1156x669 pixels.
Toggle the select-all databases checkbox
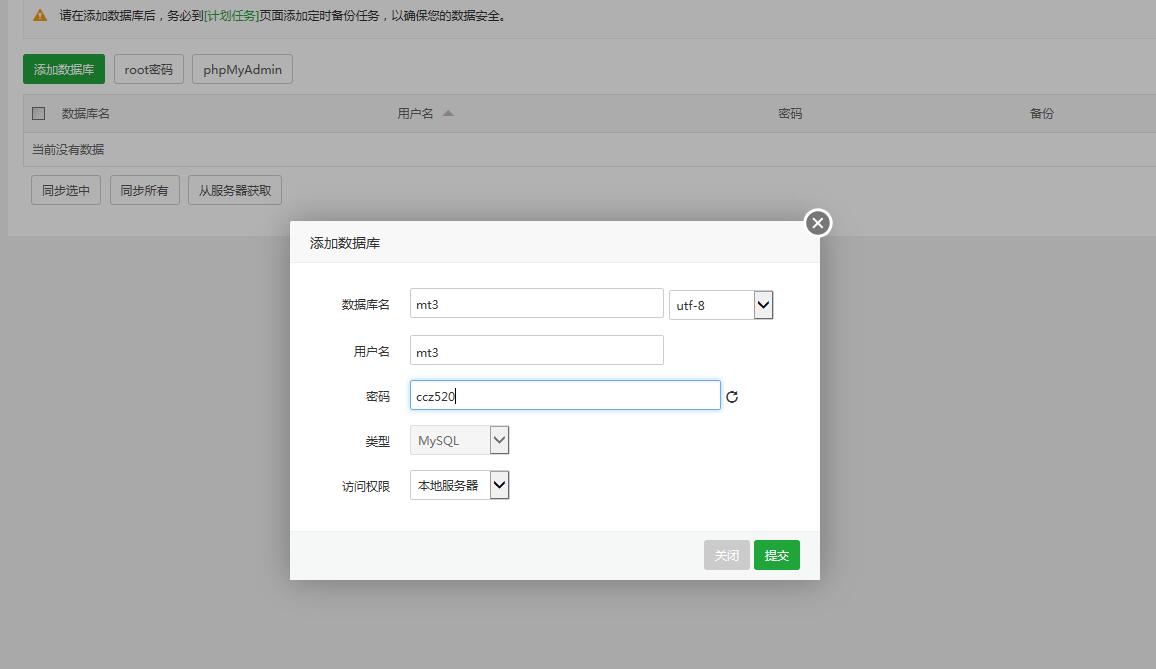pyautogui.click(x=39, y=113)
